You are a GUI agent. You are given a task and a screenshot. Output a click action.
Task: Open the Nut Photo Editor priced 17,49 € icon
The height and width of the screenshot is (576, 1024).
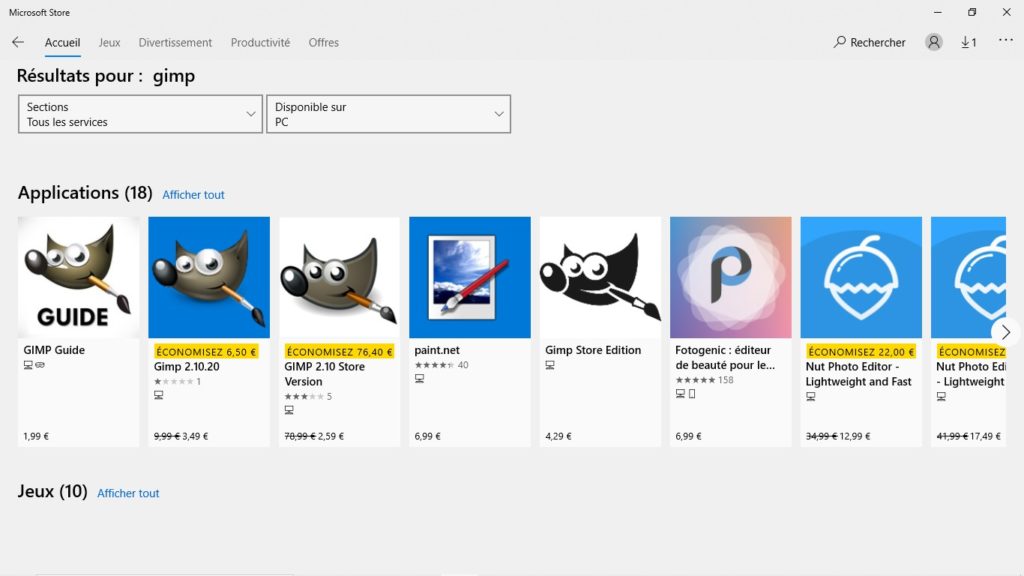coord(968,278)
